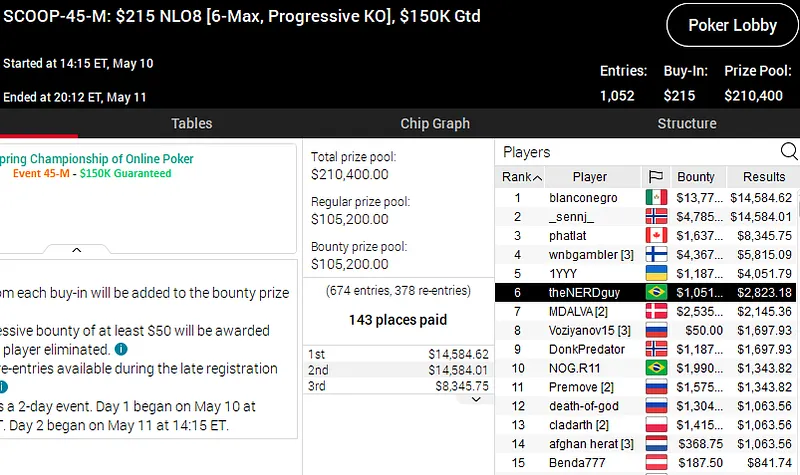Click Ukraine flag beside 1YYY
This screenshot has height=475, width=800.
656,274
